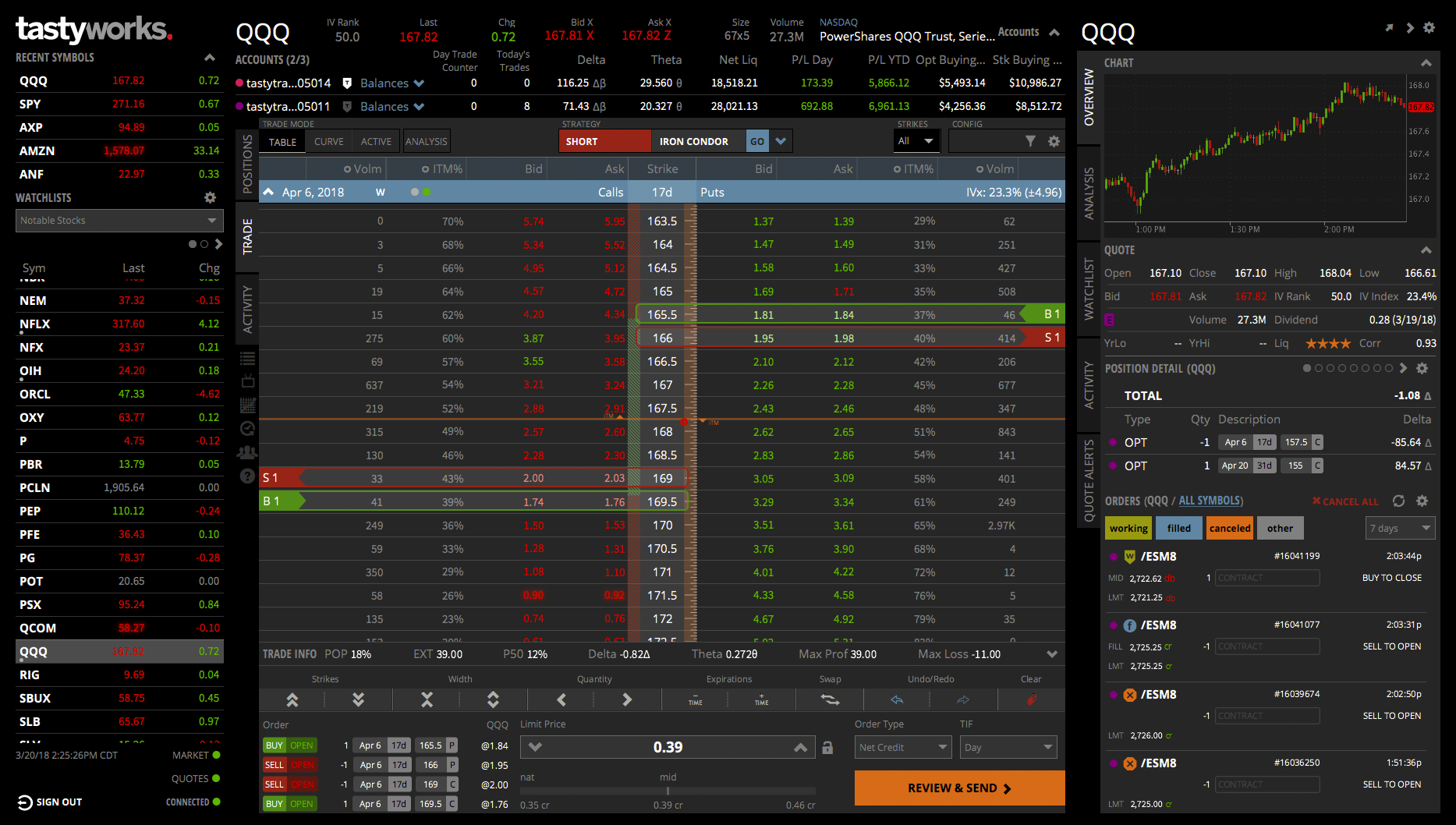Toggle the Volm column radio on calls side
The height and width of the screenshot is (825, 1456).
tap(348, 169)
